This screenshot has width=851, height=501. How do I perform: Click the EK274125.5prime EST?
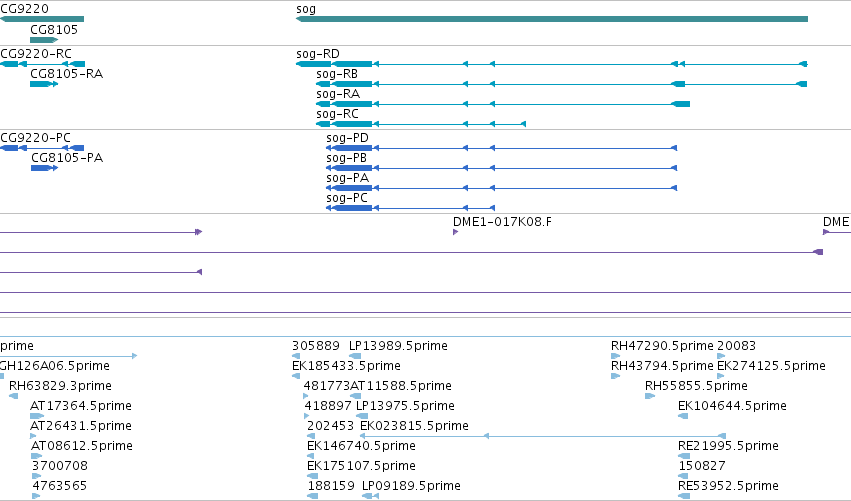pos(771,366)
